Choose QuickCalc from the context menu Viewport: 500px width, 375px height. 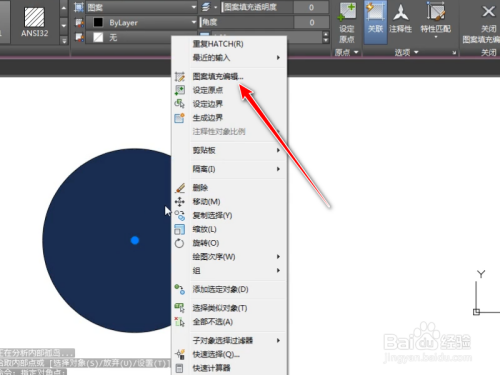[x=229, y=368]
